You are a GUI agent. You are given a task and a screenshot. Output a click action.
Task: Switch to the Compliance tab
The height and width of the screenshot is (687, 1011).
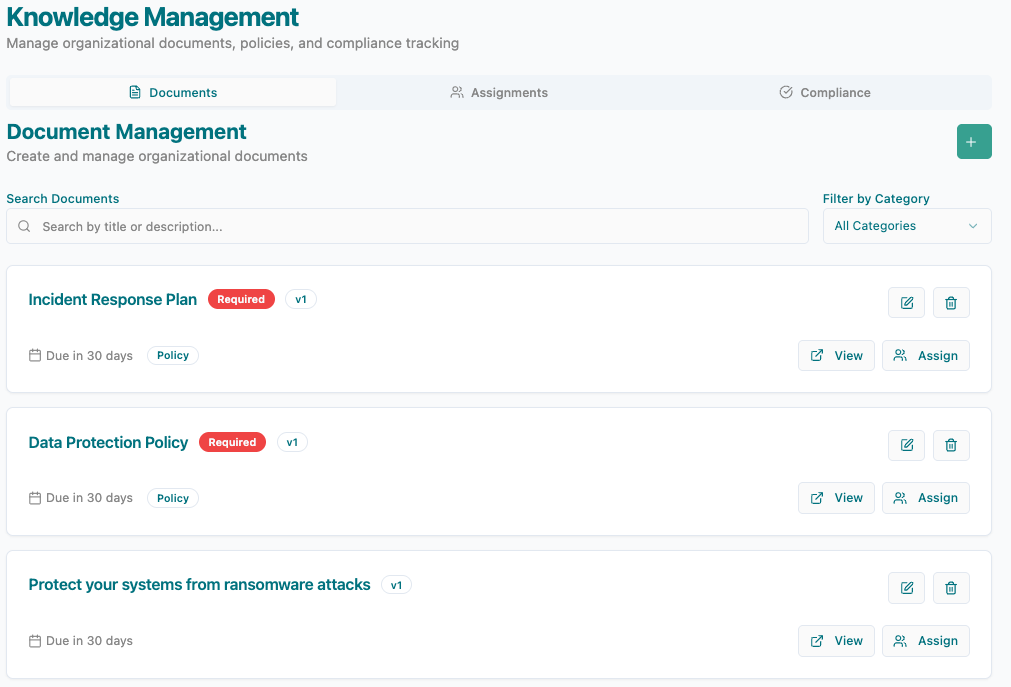click(x=824, y=92)
